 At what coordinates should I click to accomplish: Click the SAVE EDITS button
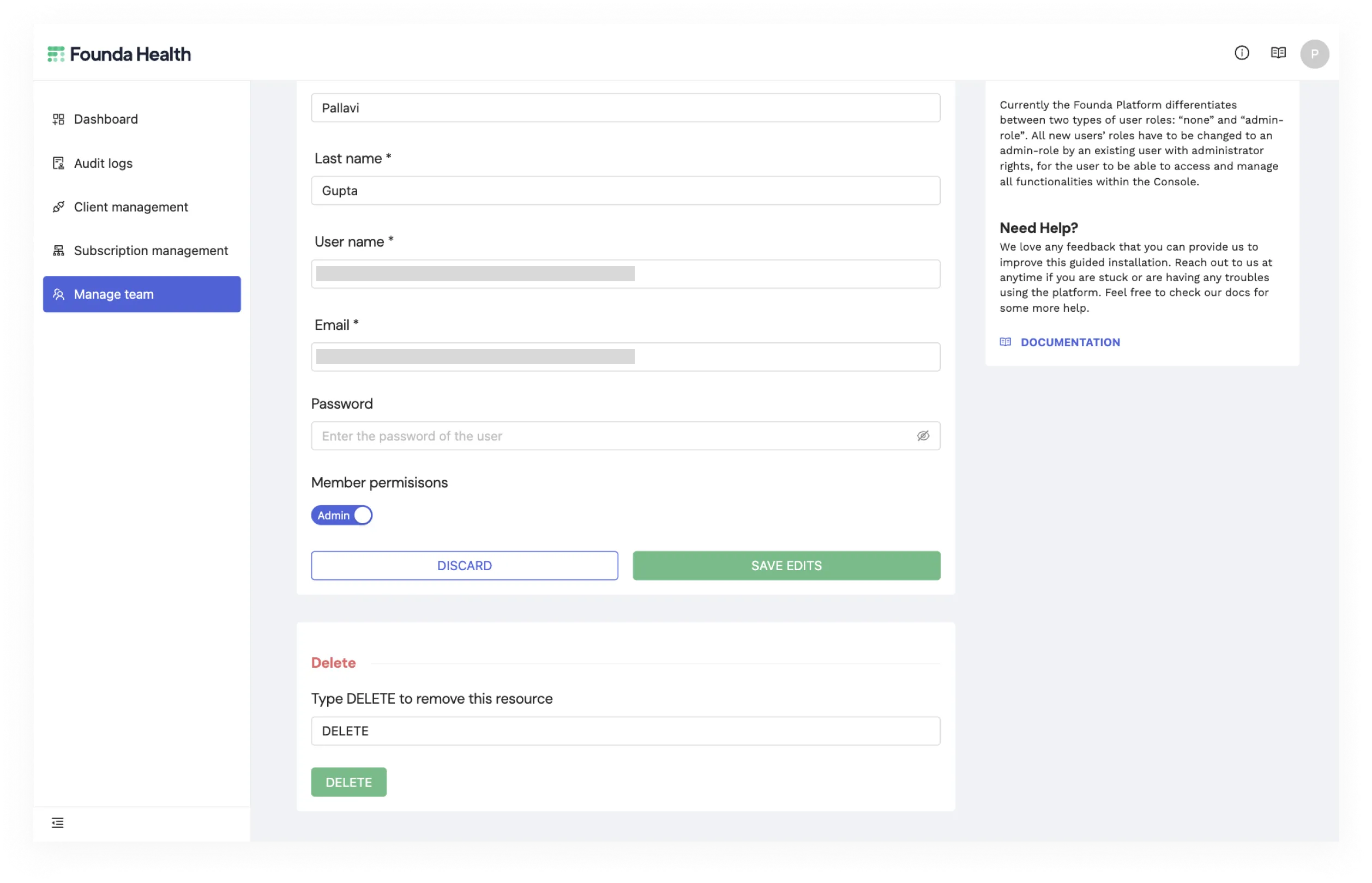tap(786, 565)
